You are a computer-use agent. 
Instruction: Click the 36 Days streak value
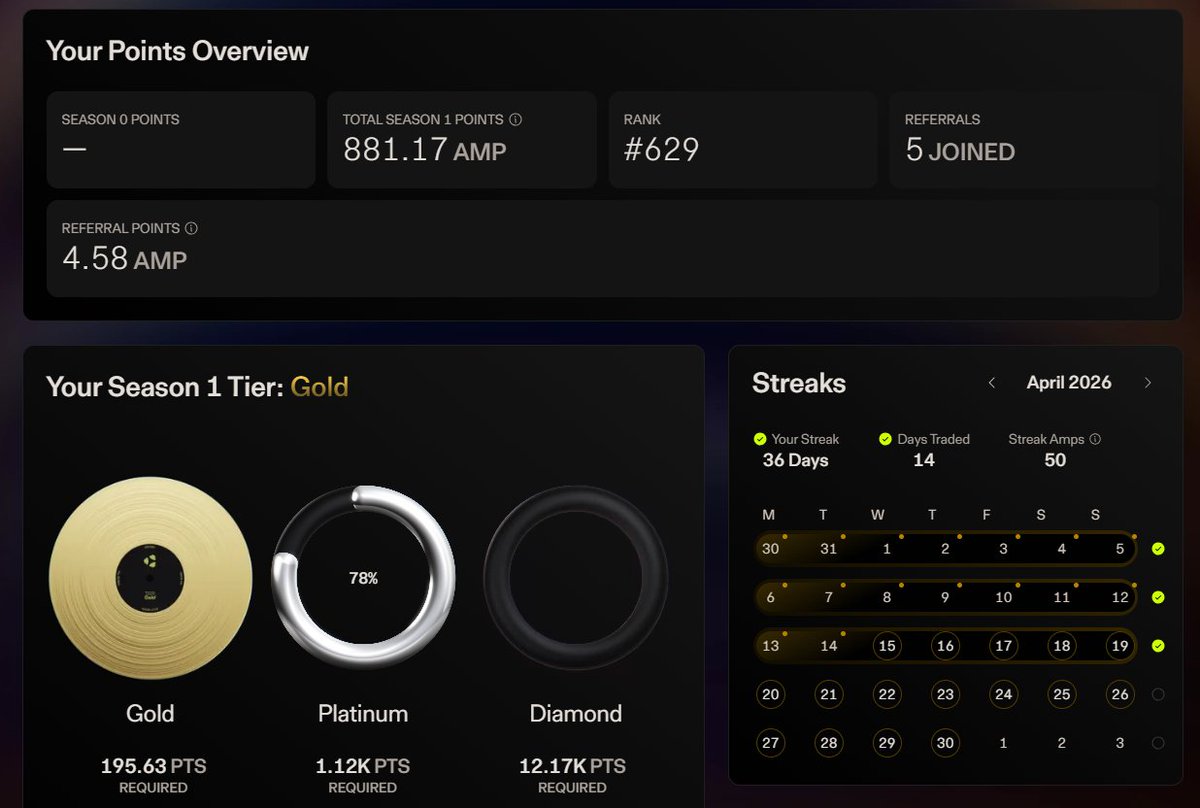[796, 460]
